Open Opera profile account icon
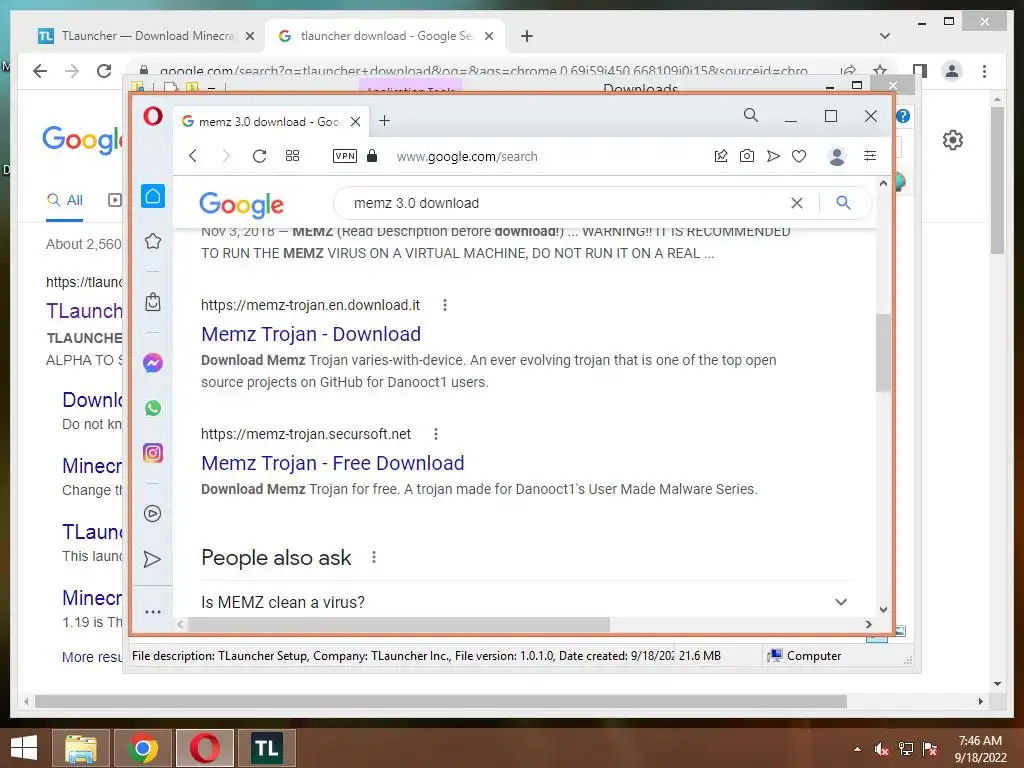Screen dimensions: 1024x768 pyautogui.click(x=837, y=156)
